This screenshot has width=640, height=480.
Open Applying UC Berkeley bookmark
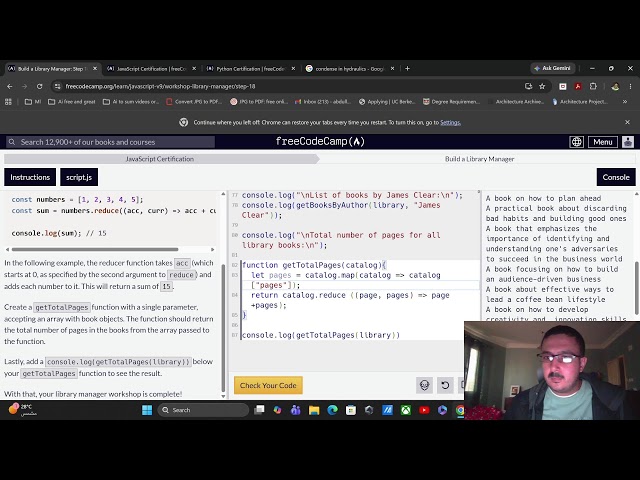387,102
